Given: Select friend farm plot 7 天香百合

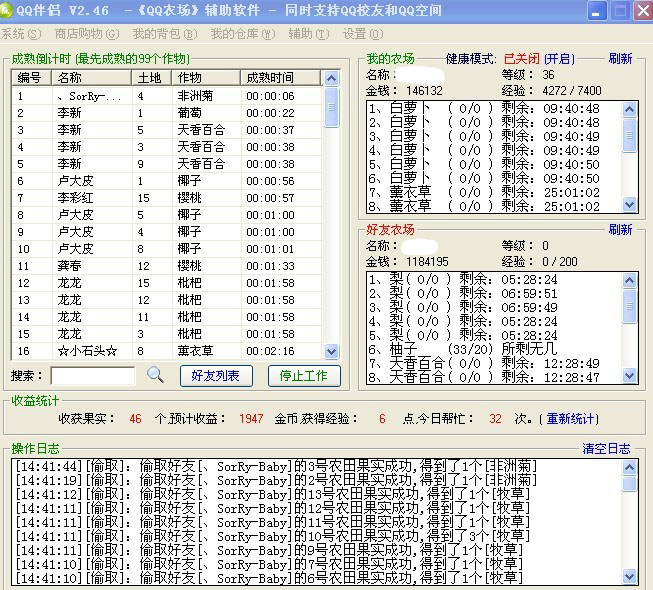Looking at the screenshot, I should 495,363.
